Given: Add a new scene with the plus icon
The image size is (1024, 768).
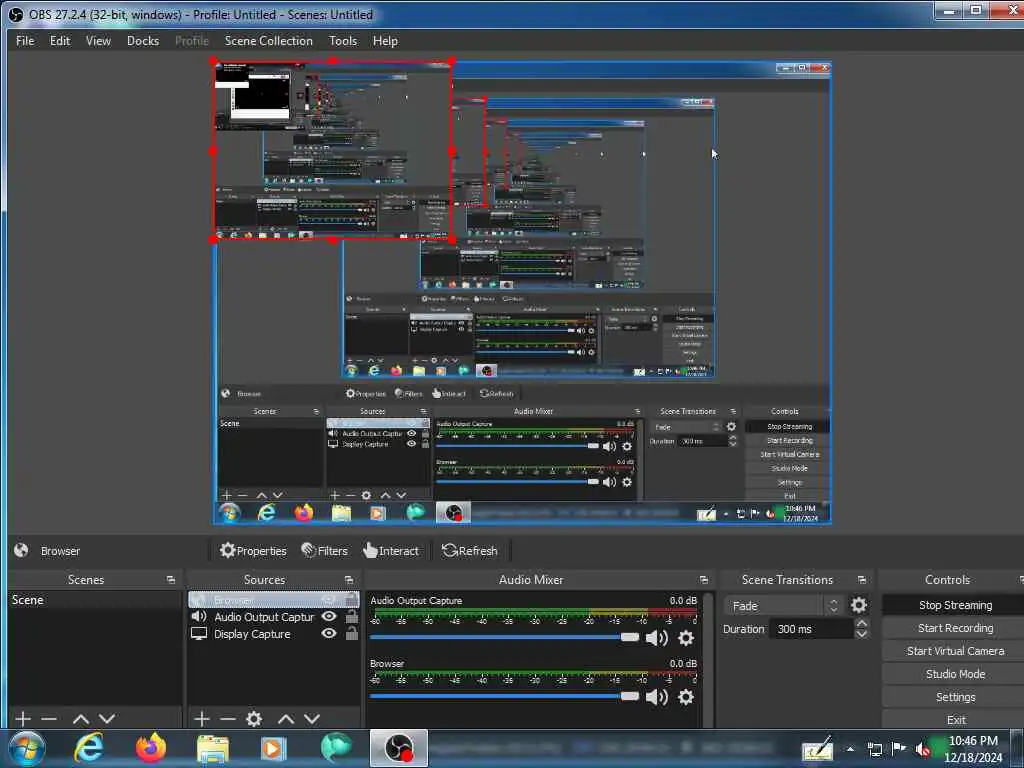Looking at the screenshot, I should pos(23,719).
